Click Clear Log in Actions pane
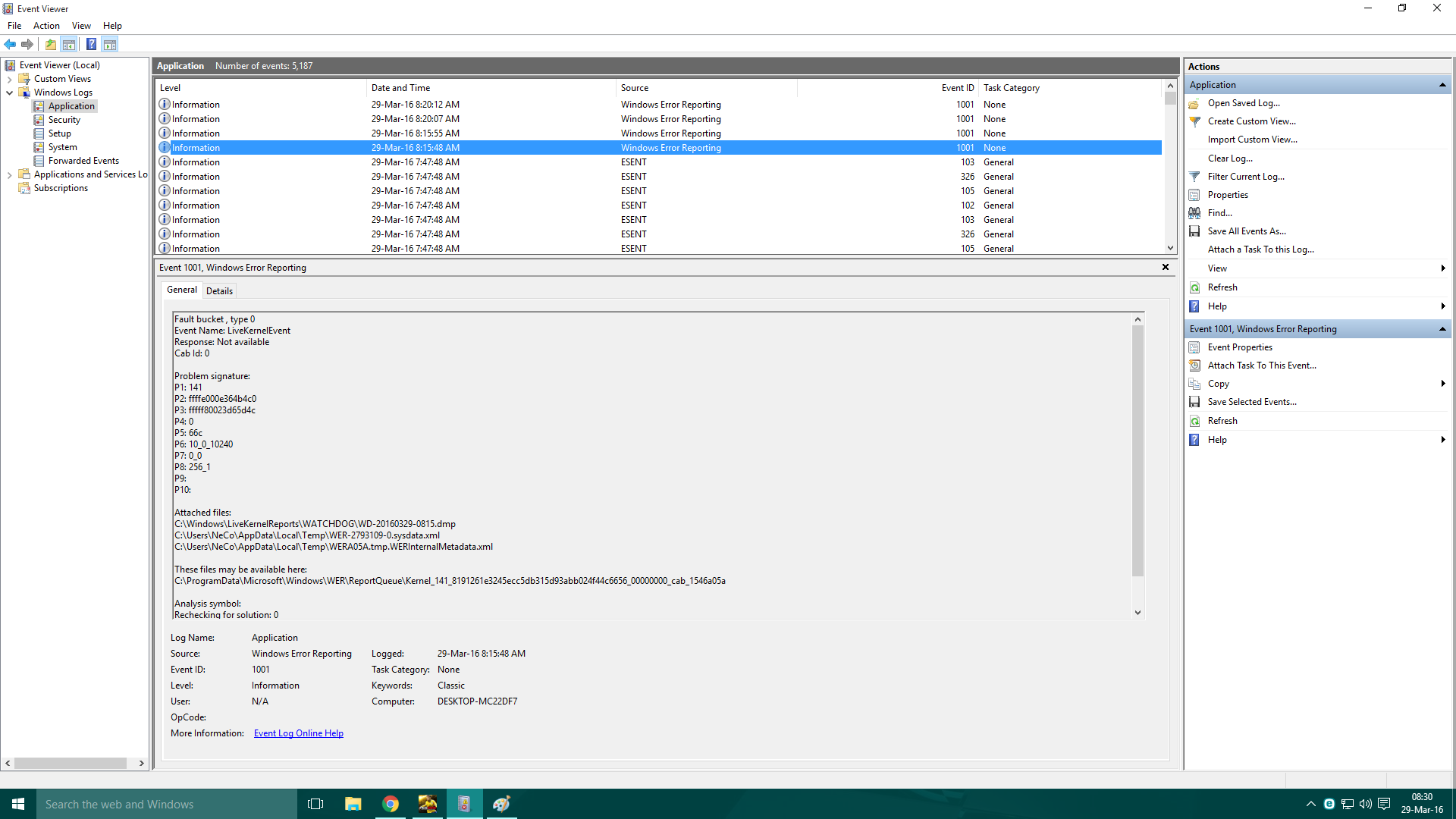Screen dimensions: 1456x819 [x=1230, y=158]
